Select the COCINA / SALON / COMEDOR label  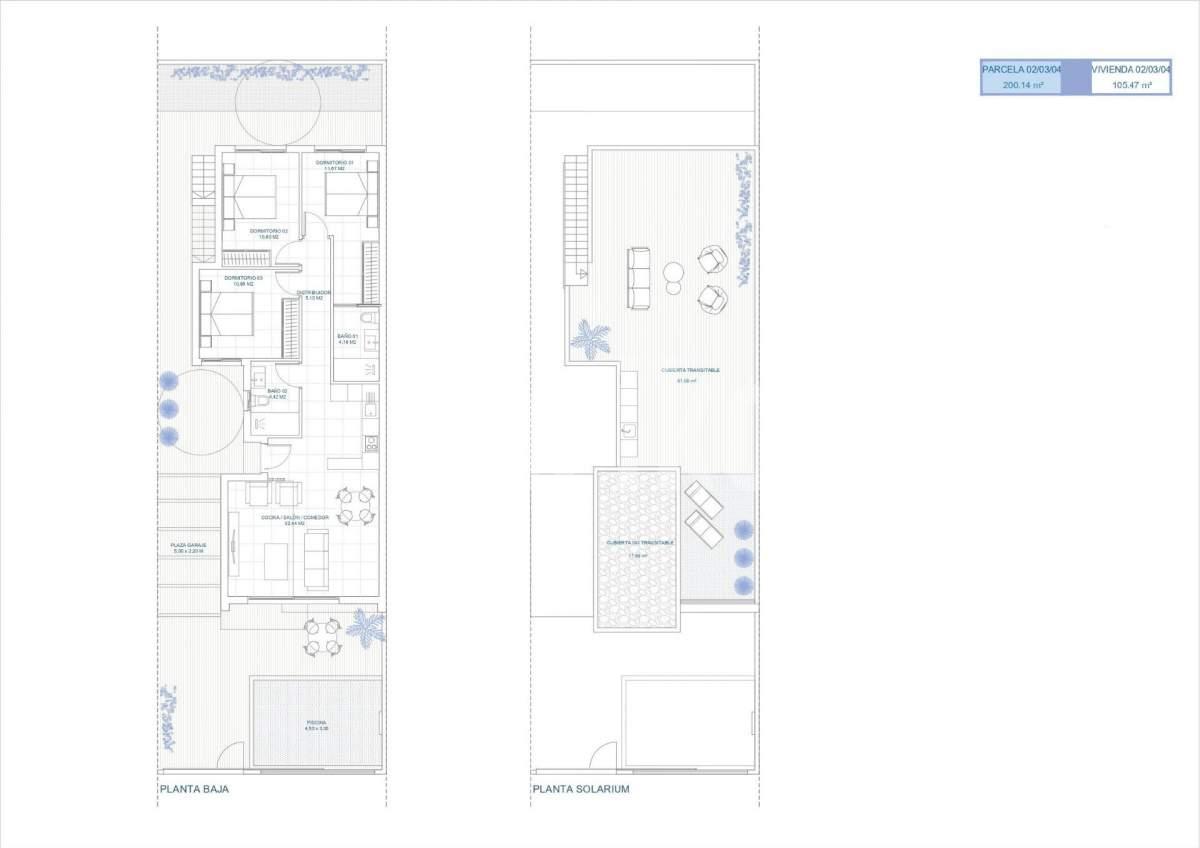(x=295, y=519)
